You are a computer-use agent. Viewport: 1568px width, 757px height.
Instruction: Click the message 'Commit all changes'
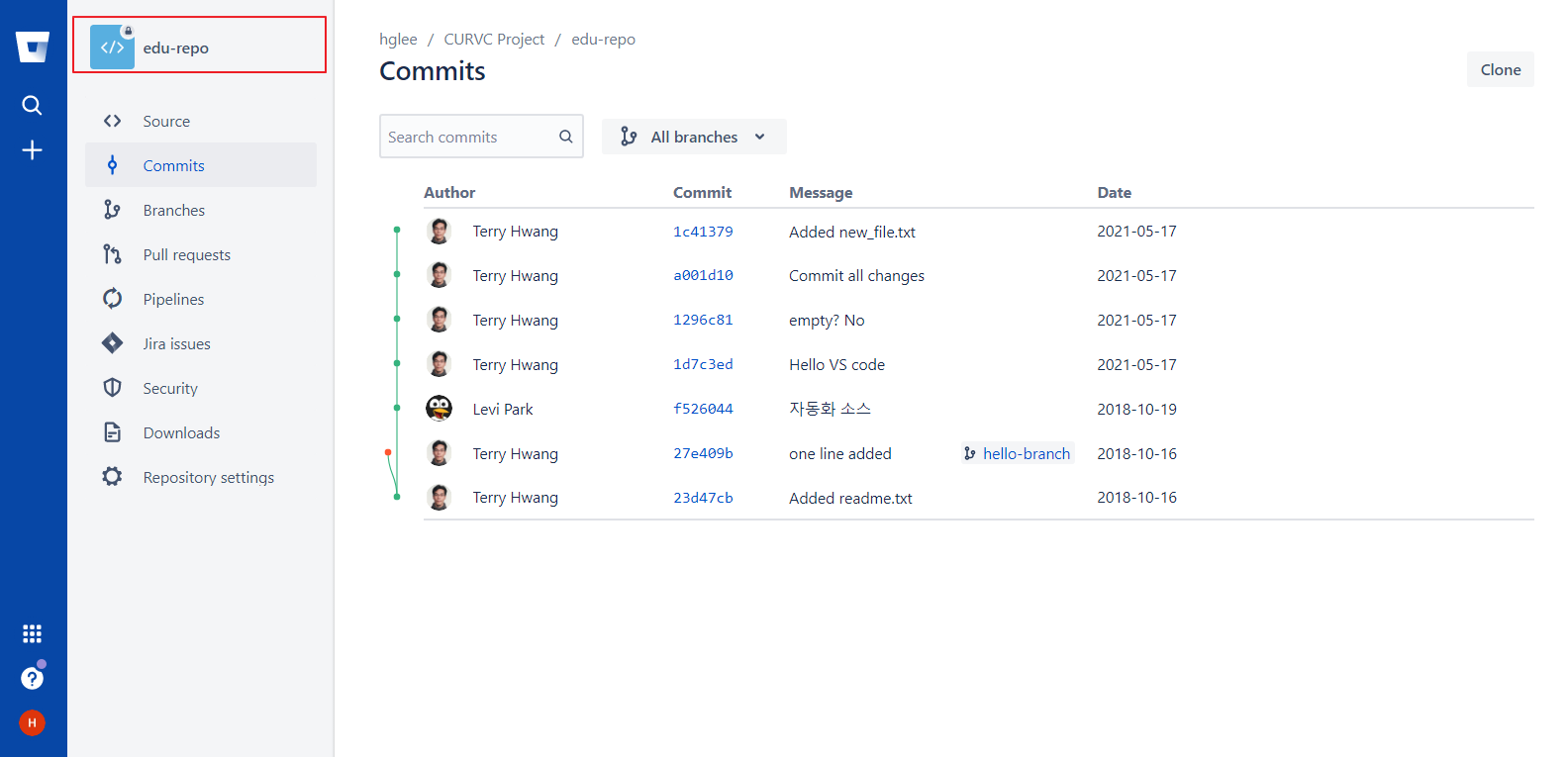coord(856,275)
